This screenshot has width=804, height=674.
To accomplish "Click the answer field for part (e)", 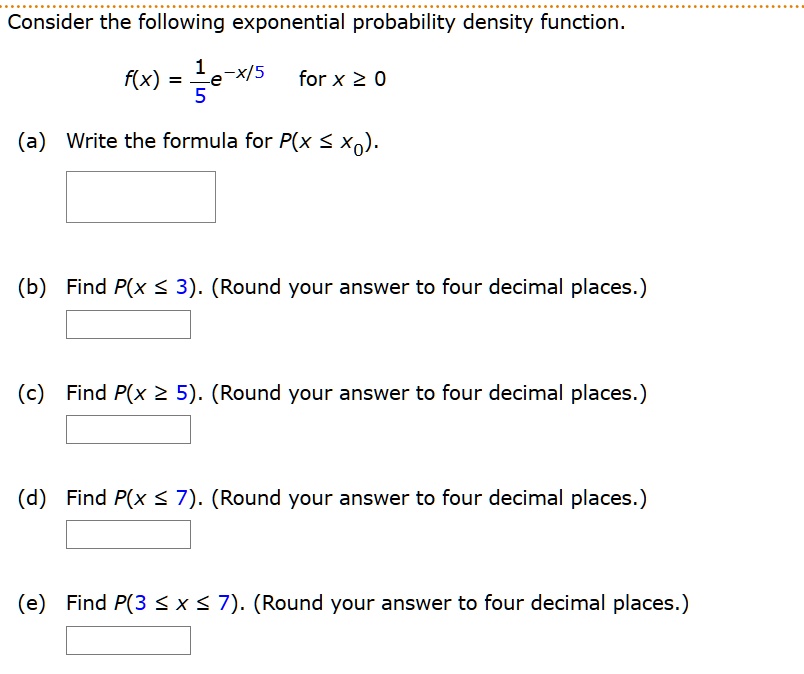I will coord(127,640).
